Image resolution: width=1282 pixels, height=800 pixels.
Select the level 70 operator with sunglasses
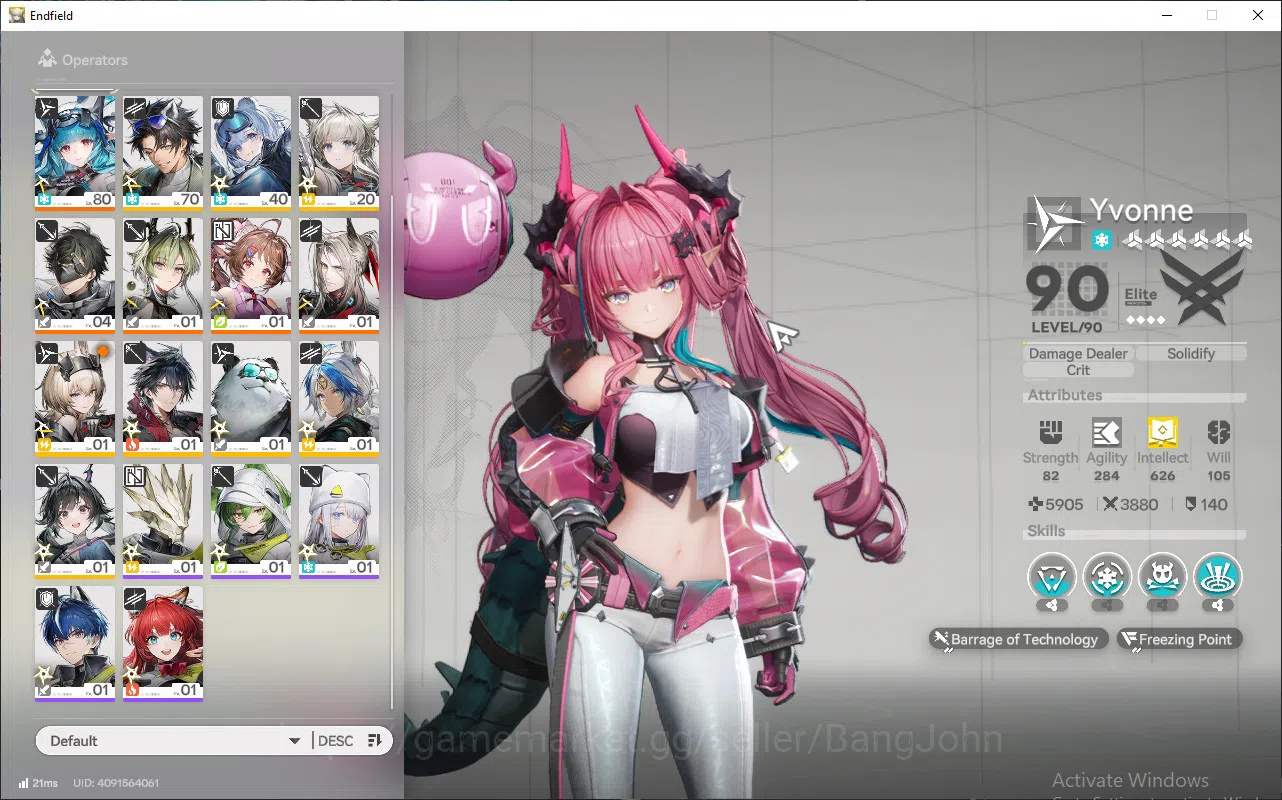[x=163, y=153]
